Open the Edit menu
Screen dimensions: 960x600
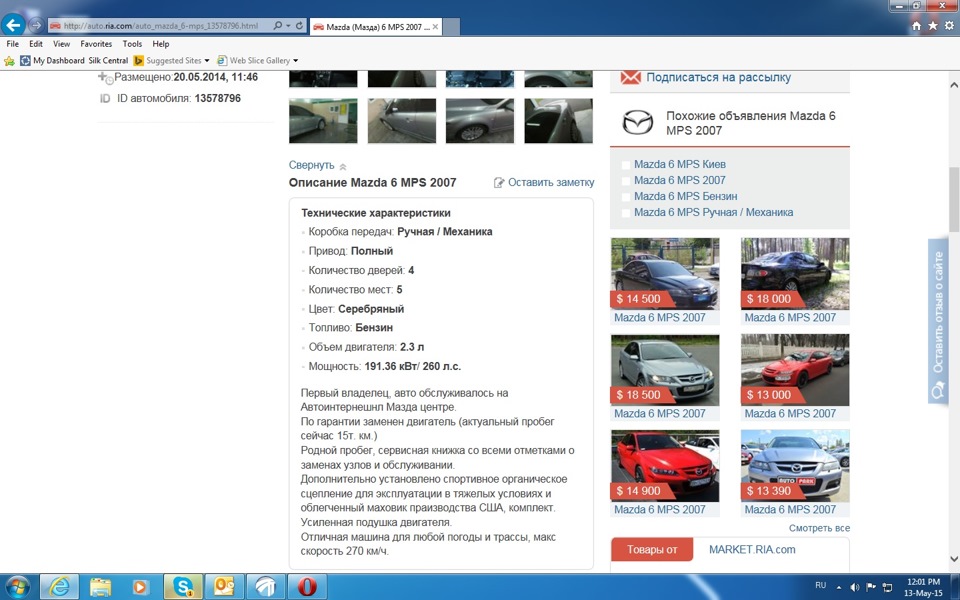(36, 44)
